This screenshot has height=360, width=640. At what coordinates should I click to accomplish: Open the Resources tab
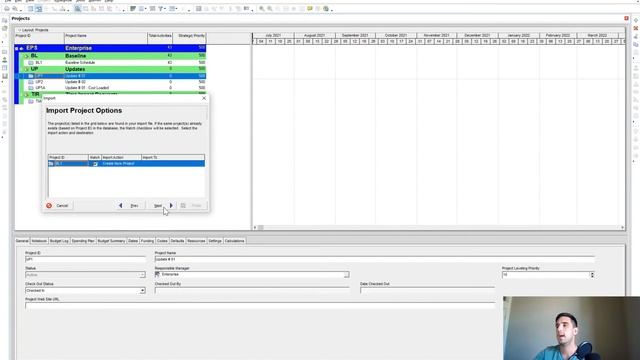[x=196, y=241]
